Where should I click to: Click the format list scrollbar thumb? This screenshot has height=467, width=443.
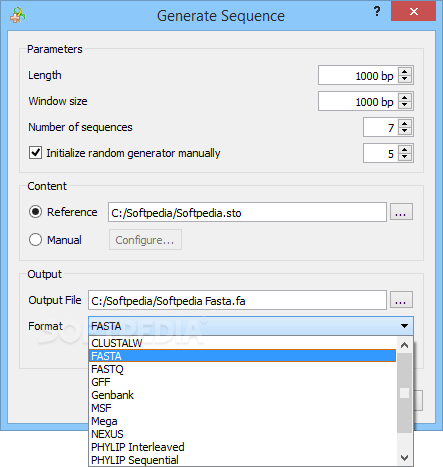tap(404, 393)
